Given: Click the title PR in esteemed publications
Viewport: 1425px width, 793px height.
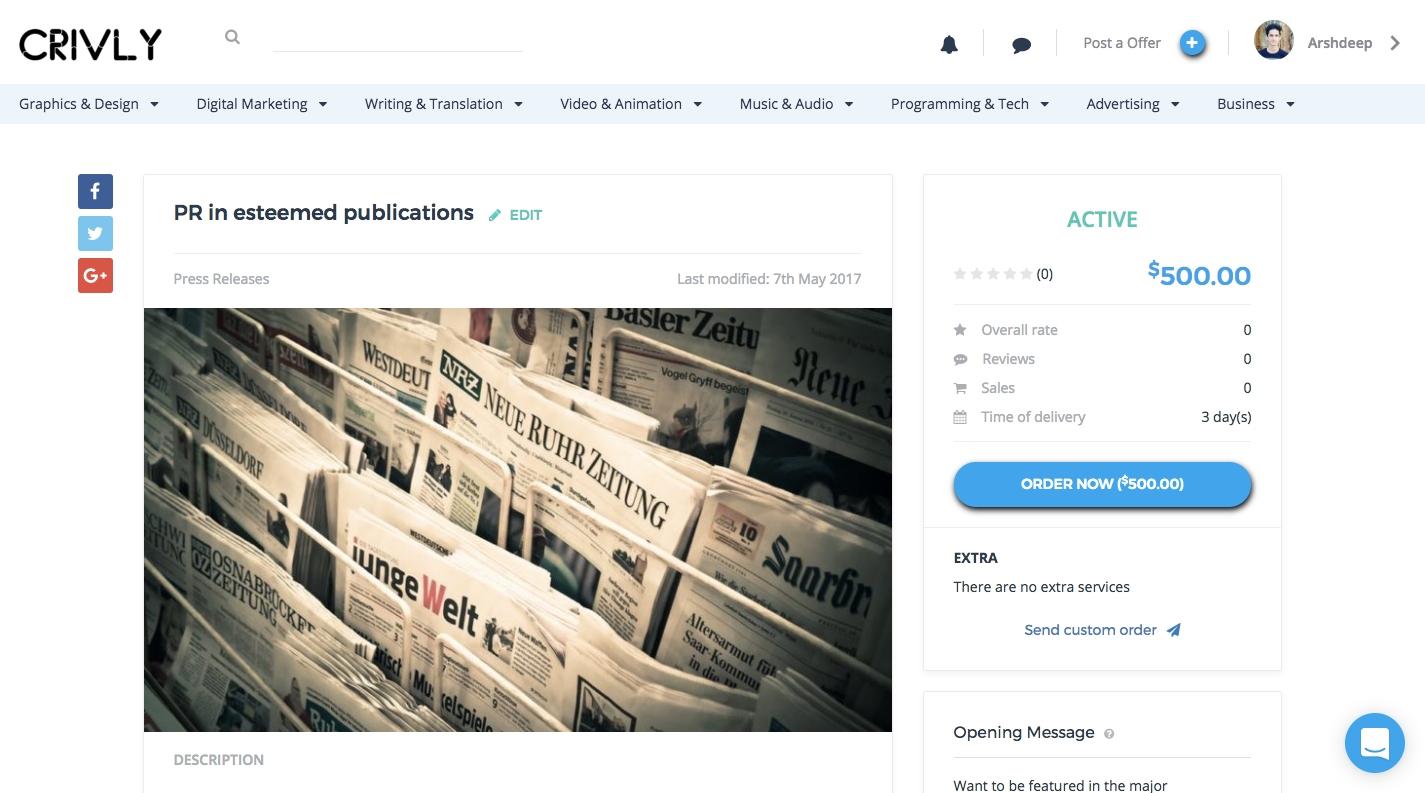Looking at the screenshot, I should point(324,213).
